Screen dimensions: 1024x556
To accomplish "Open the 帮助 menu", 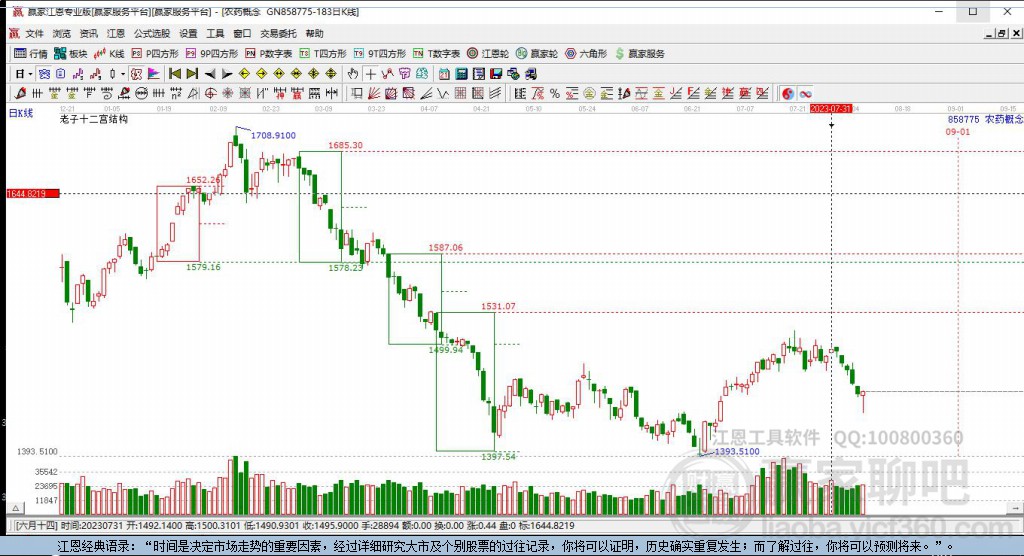I will tap(314, 33).
